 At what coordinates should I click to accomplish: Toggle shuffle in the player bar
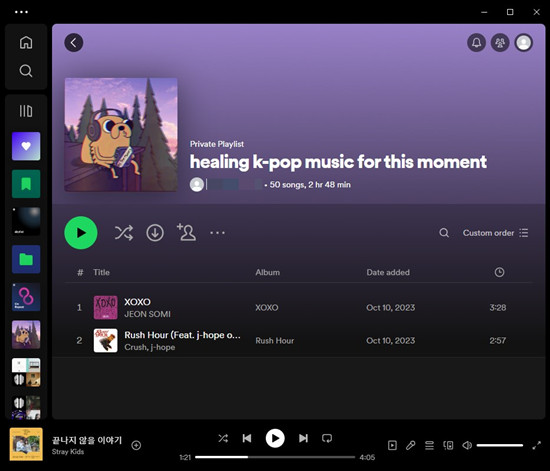[223, 438]
